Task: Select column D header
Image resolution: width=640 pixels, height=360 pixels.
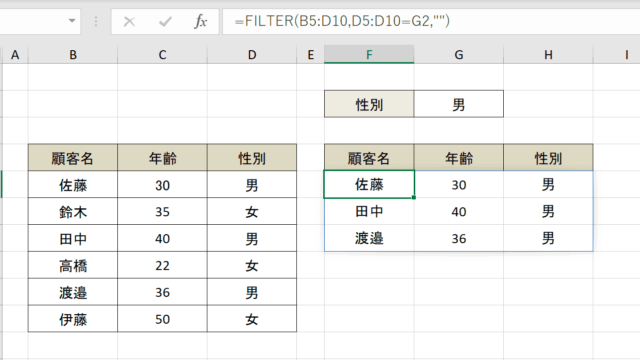Action: point(252,55)
